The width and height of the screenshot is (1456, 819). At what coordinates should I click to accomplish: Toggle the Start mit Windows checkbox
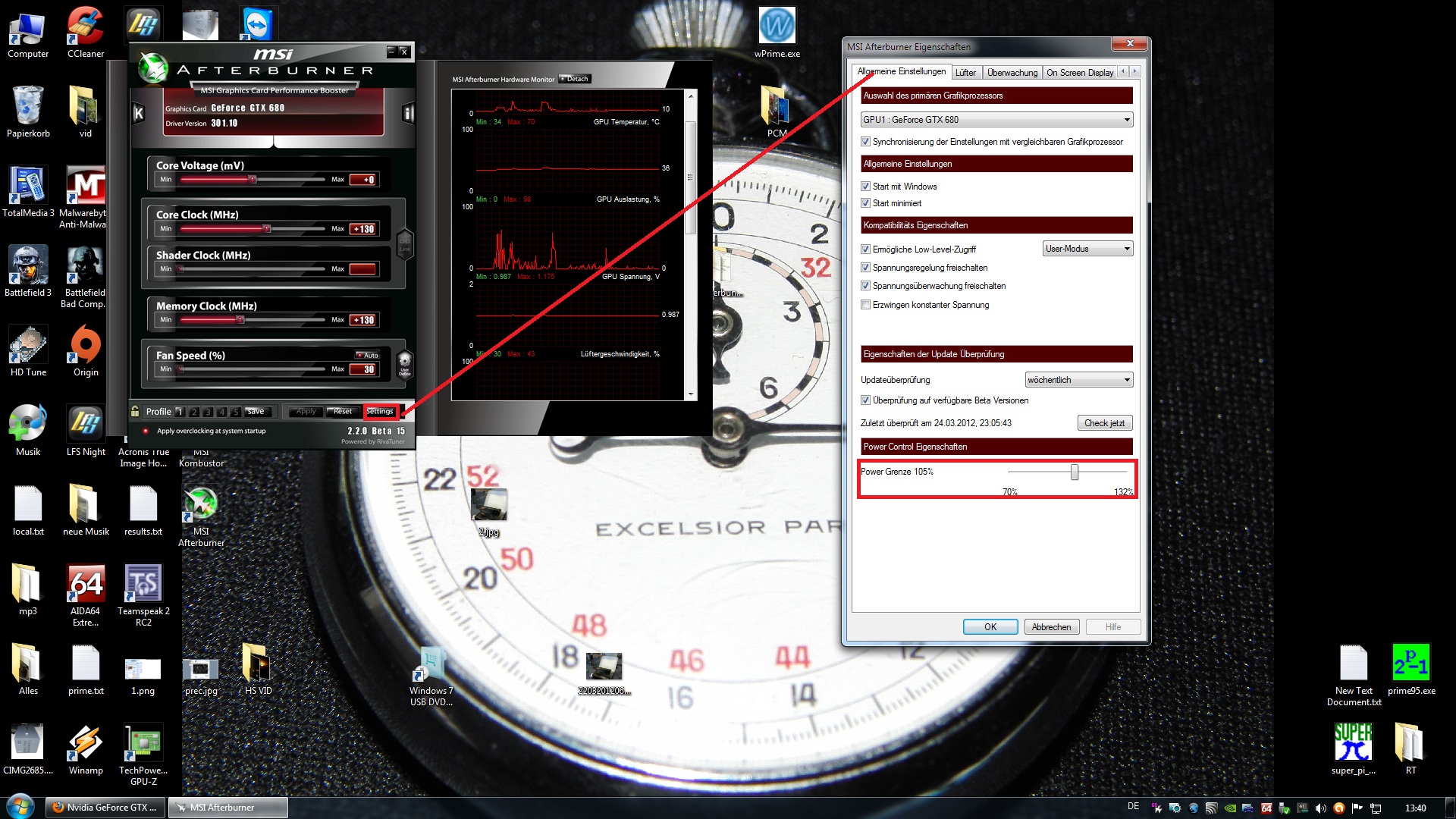[x=865, y=187]
